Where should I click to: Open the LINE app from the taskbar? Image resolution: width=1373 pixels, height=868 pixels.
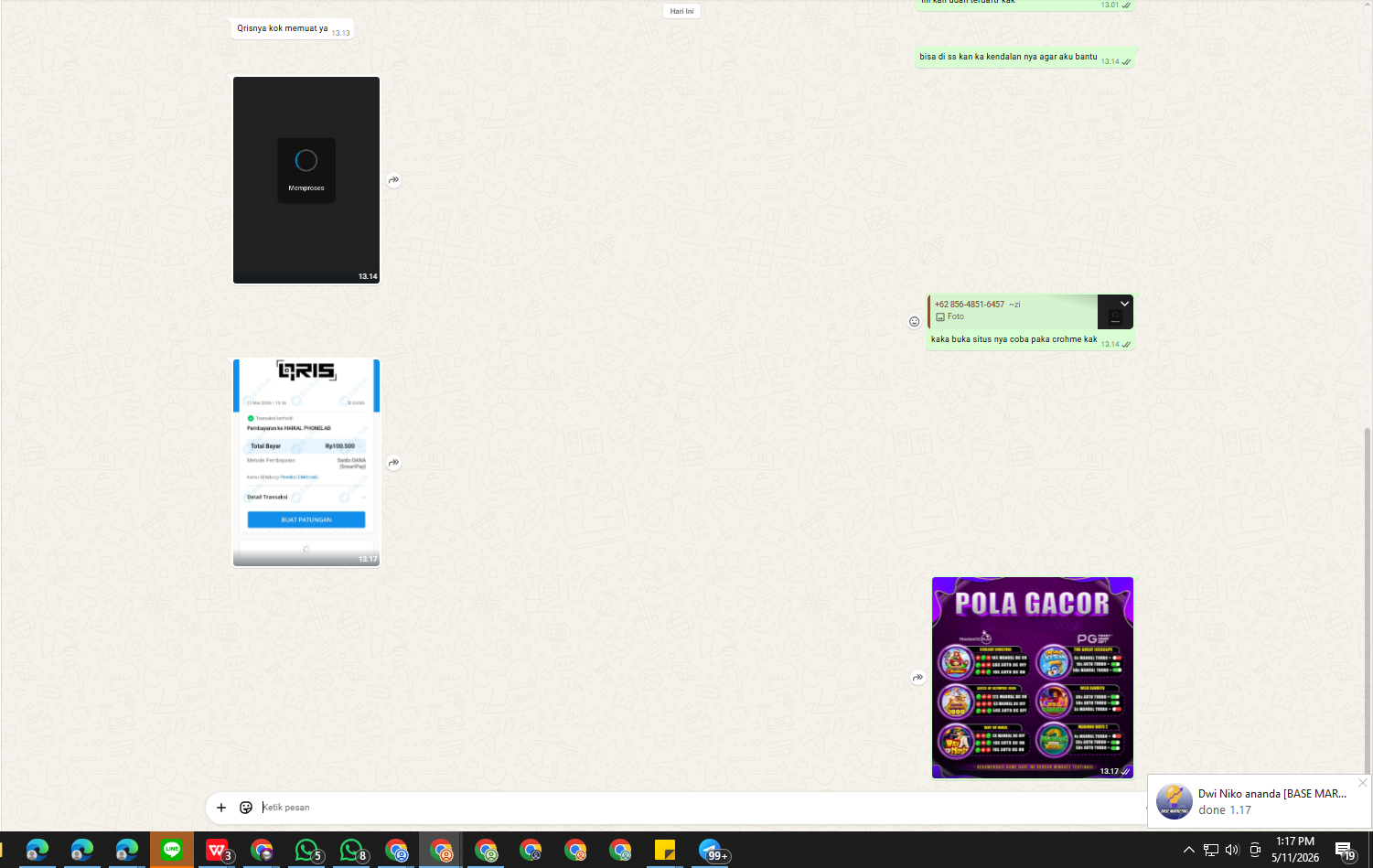point(171,850)
